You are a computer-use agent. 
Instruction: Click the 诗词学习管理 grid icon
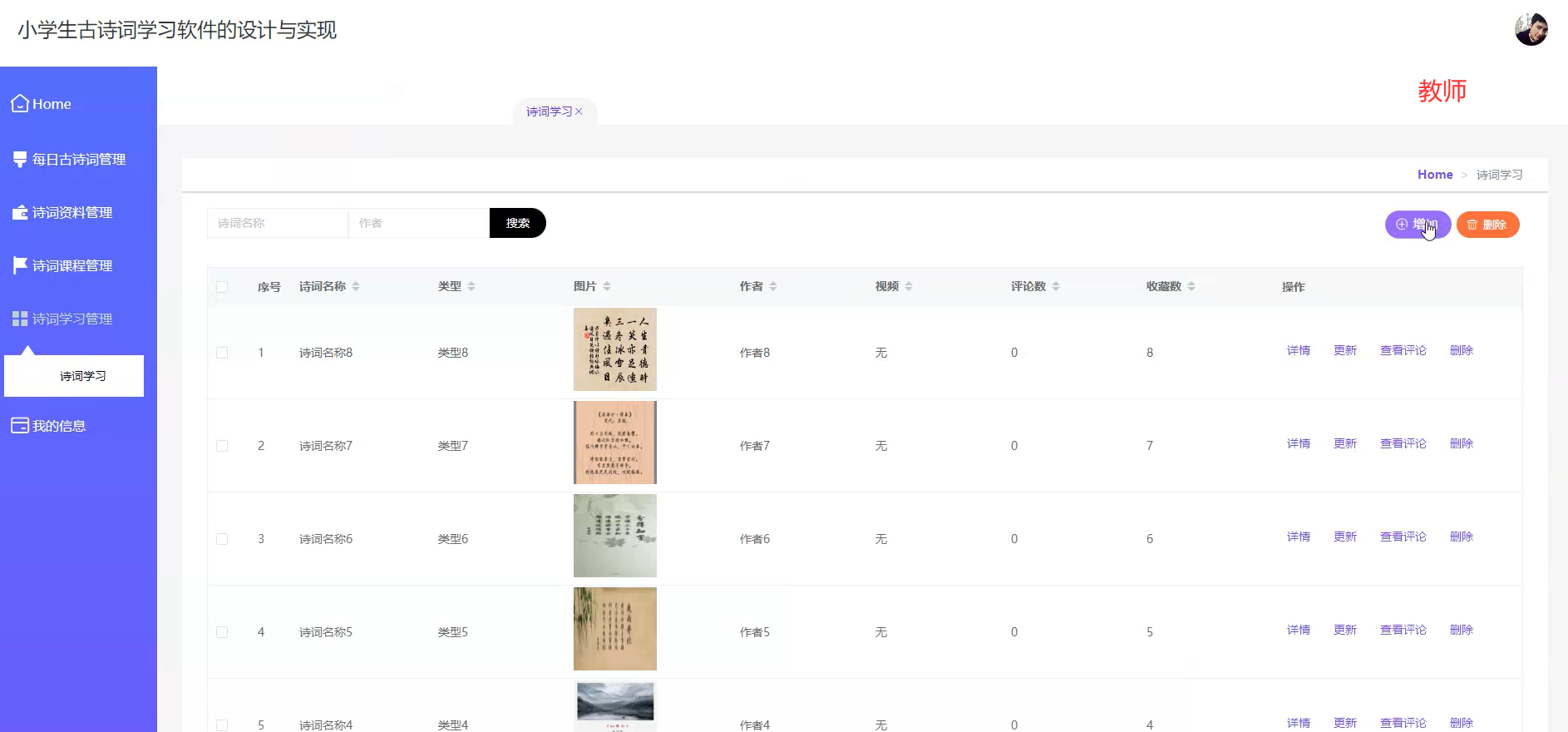coord(20,319)
